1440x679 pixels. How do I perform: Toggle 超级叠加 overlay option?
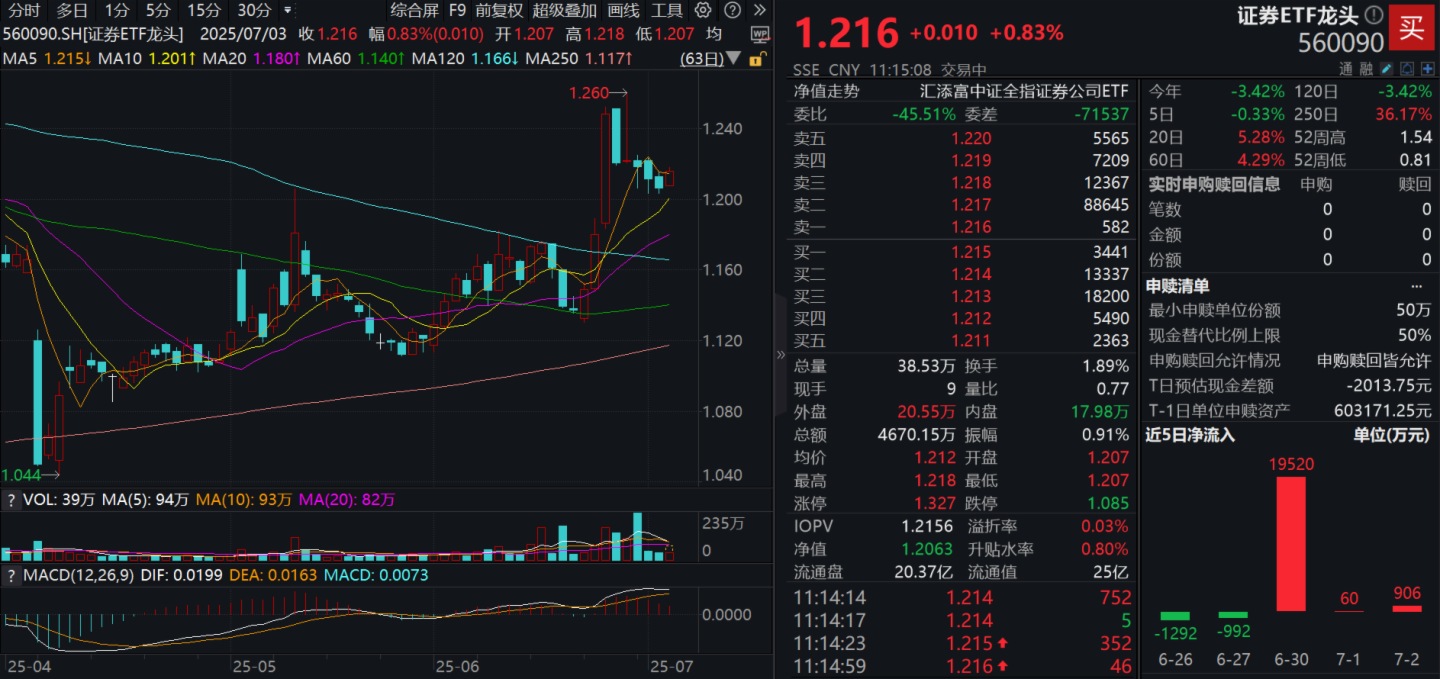coord(564,11)
